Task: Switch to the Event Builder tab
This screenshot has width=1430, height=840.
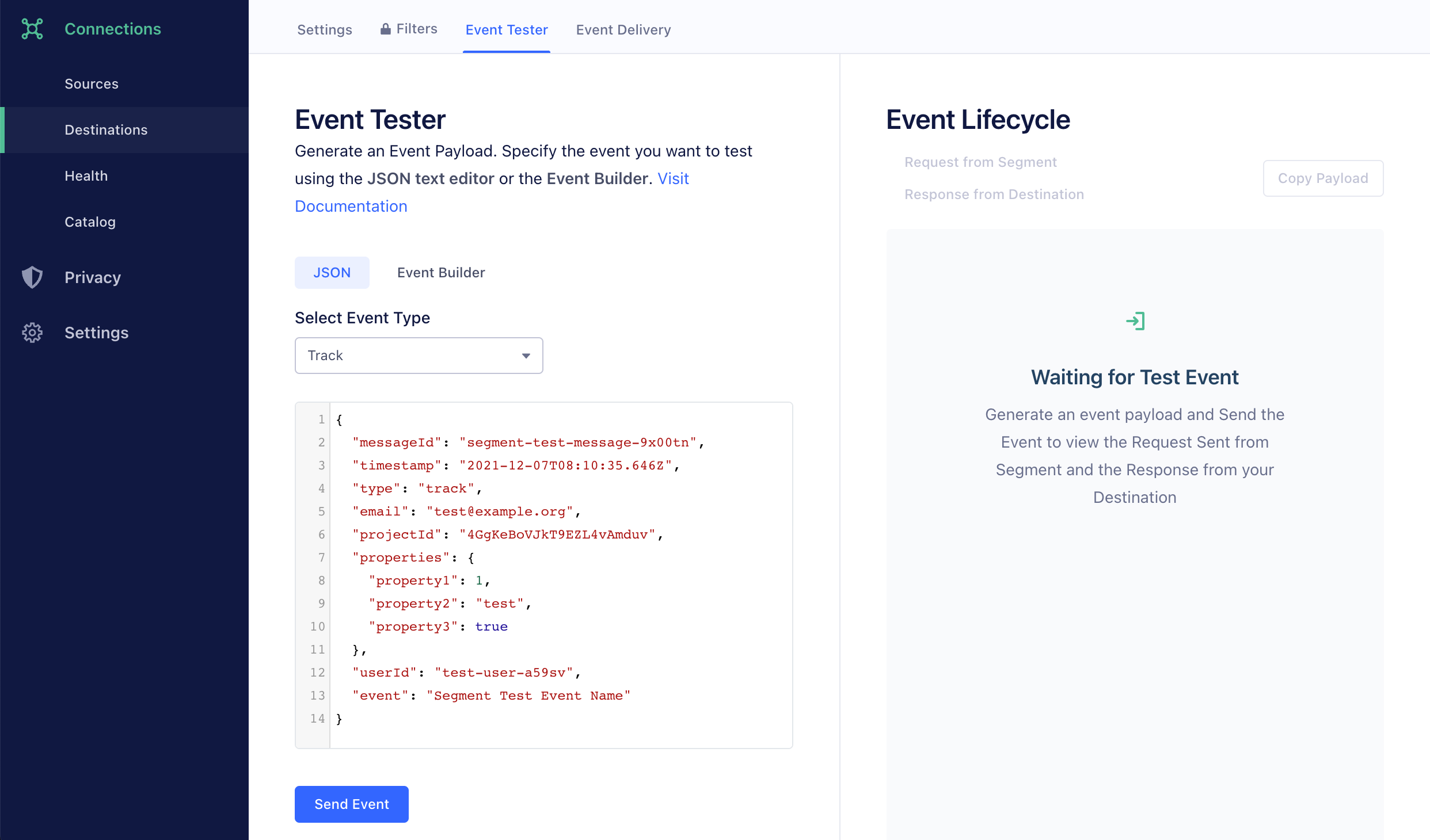Action: (x=440, y=272)
